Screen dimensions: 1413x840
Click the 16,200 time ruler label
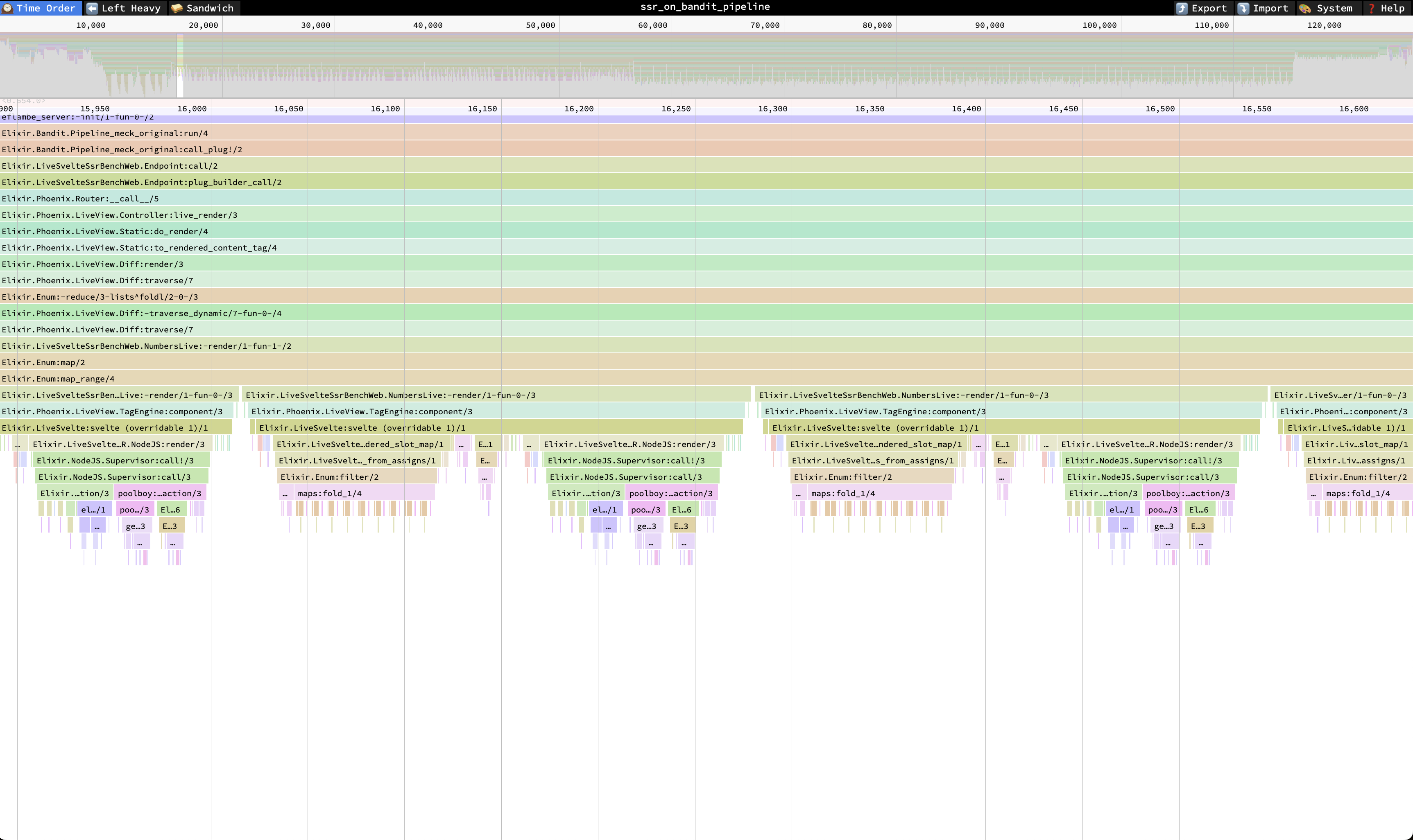(x=580, y=108)
